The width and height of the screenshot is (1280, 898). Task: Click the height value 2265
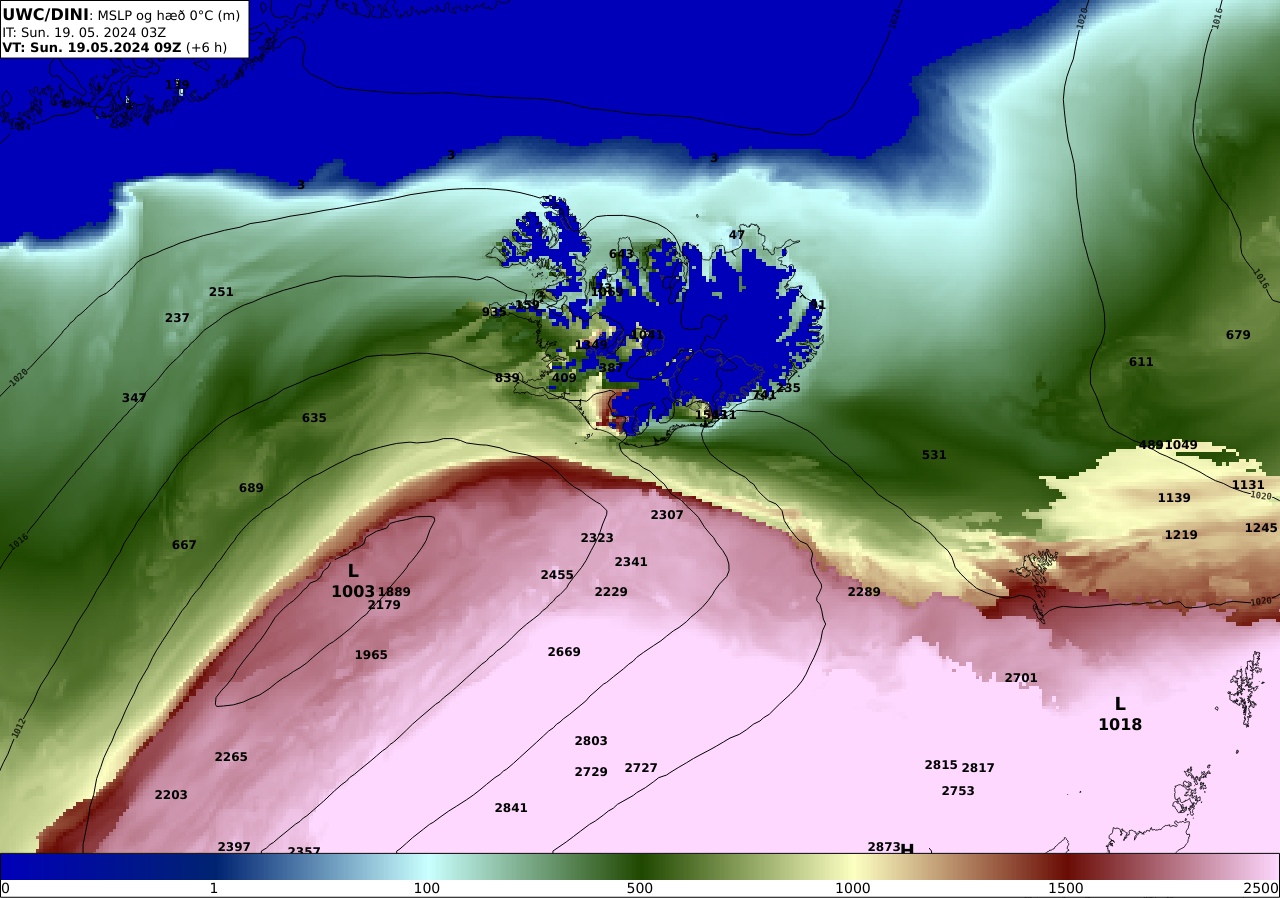pyautogui.click(x=231, y=757)
